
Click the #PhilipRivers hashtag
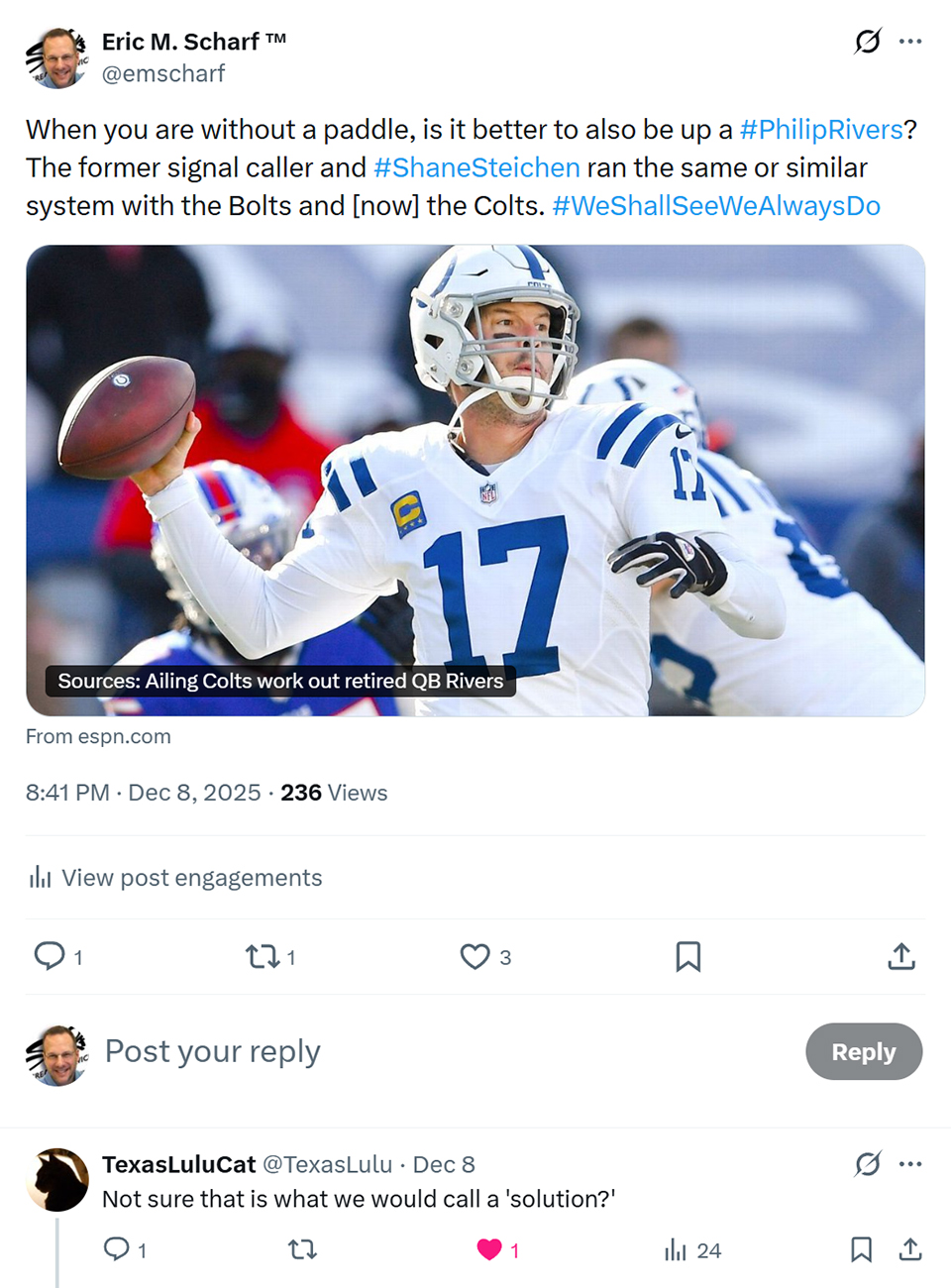coord(821,130)
